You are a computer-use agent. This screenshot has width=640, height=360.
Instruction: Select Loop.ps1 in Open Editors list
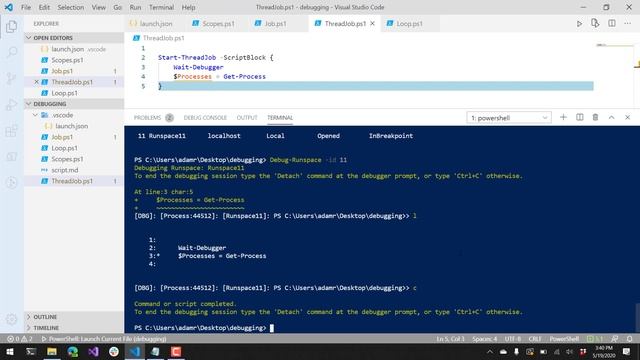[x=64, y=93]
